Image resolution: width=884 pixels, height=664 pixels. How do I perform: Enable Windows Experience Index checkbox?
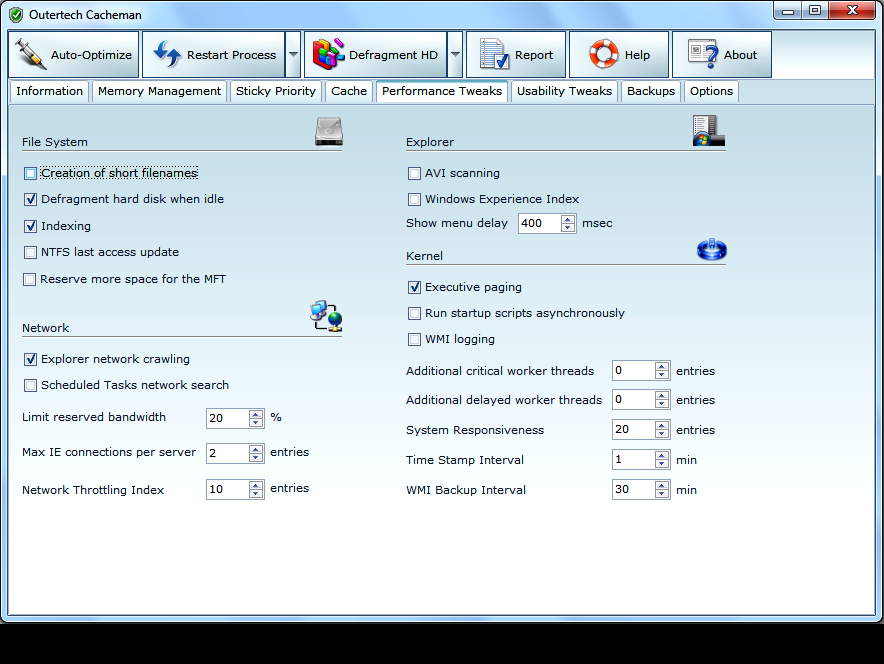coord(414,200)
